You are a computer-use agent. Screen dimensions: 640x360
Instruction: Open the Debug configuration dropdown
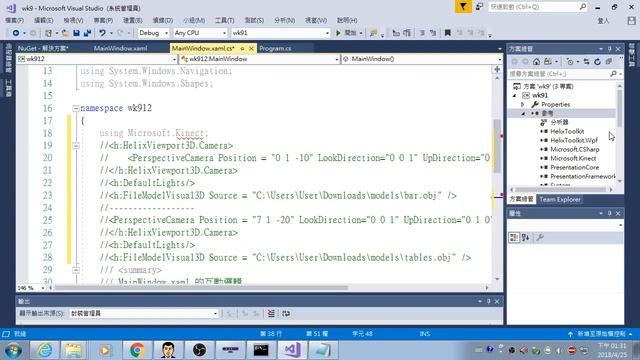click(153, 33)
